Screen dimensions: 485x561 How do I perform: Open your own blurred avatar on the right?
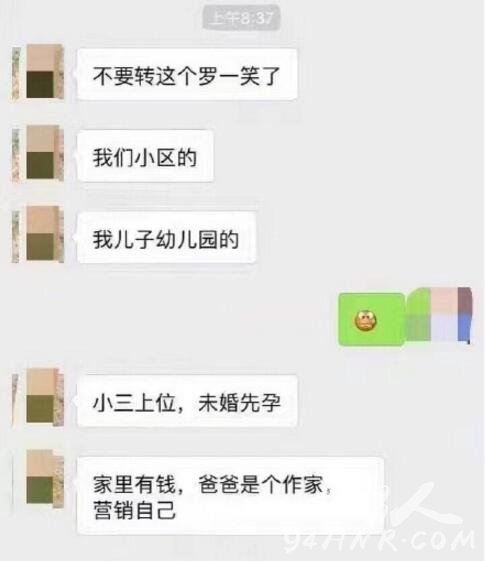pyautogui.click(x=439, y=314)
